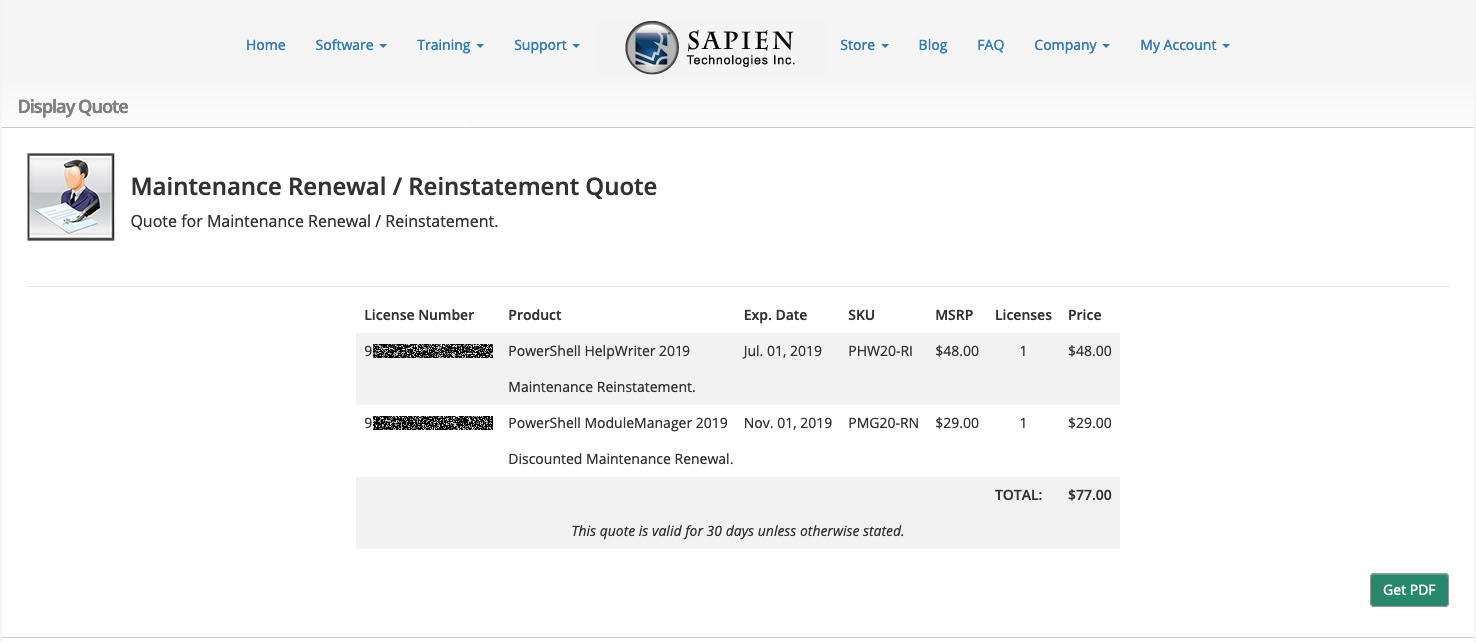The image size is (1476, 642).
Task: Download the quote with Get PDF
Action: pyautogui.click(x=1409, y=590)
